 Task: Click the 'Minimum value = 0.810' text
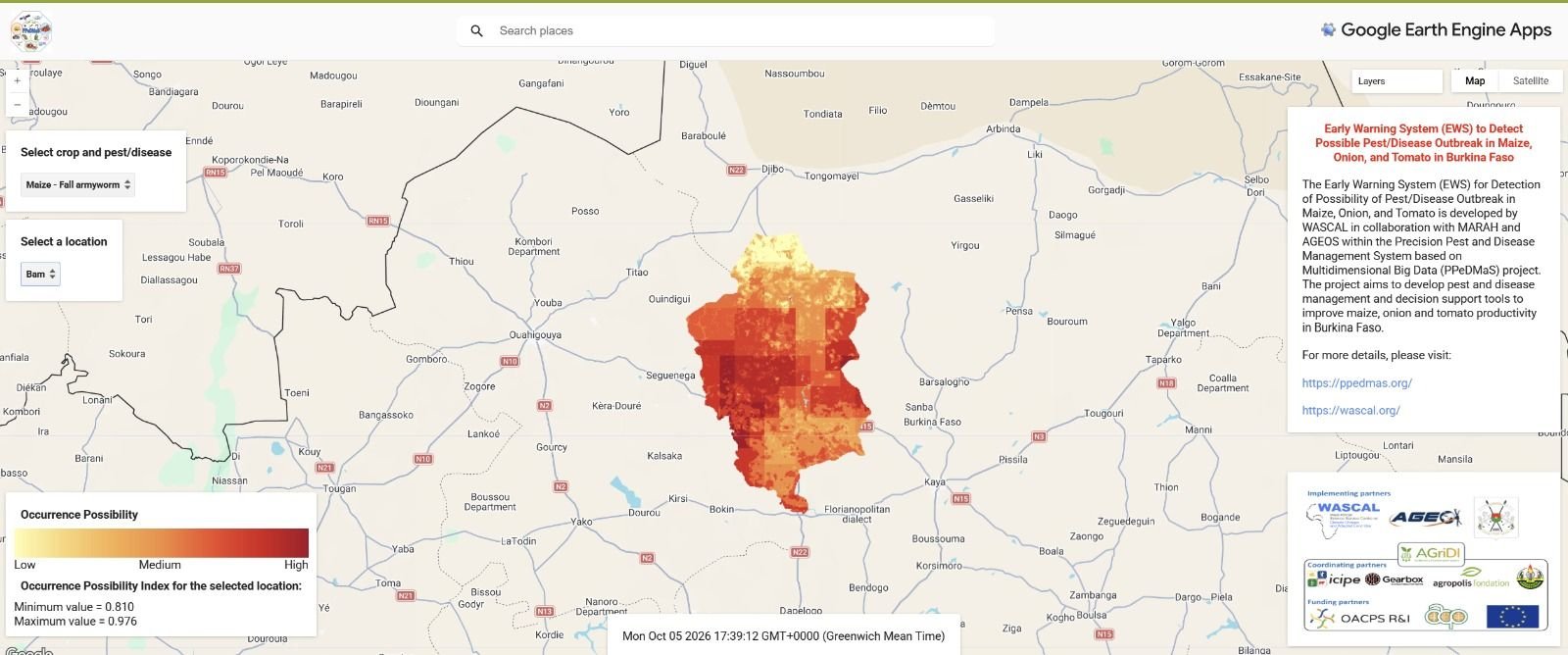[x=73, y=607]
